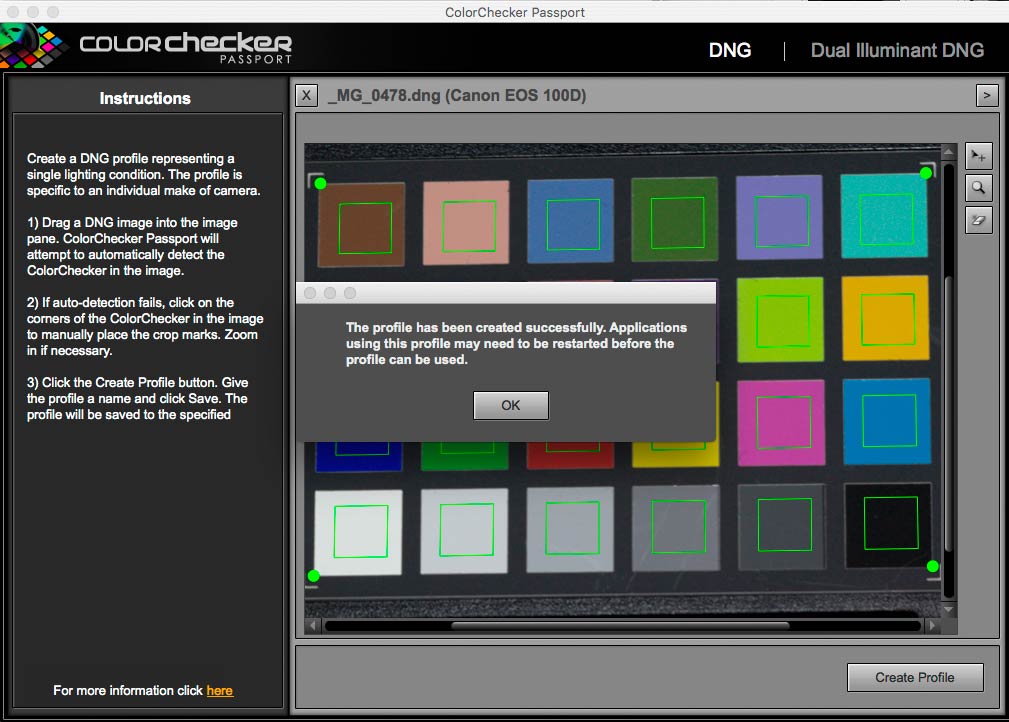Viewport: 1009px width, 722px height.
Task: Activate the magnifier zoom tool
Action: click(978, 188)
